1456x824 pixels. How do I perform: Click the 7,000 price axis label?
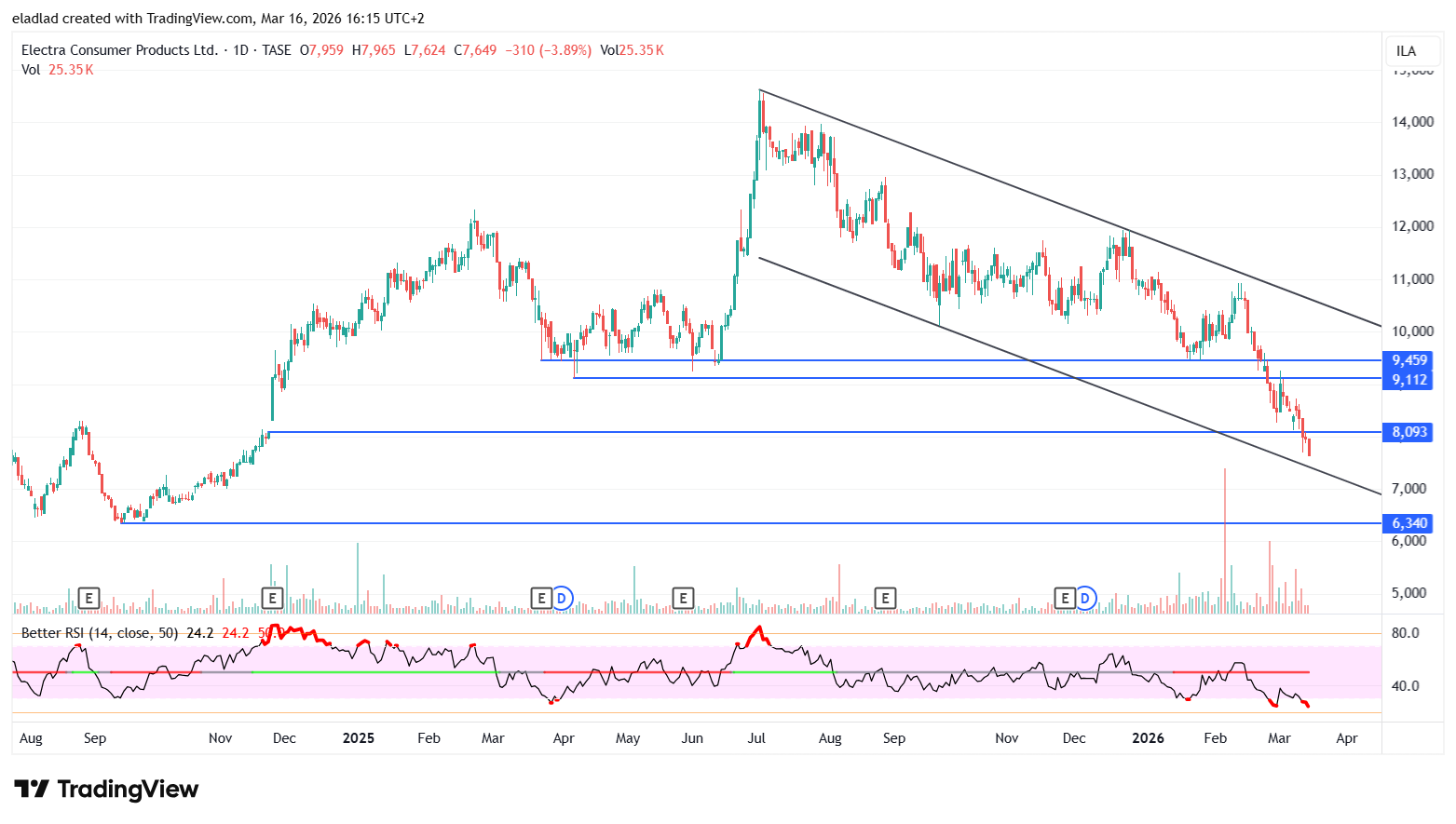[x=1409, y=489]
